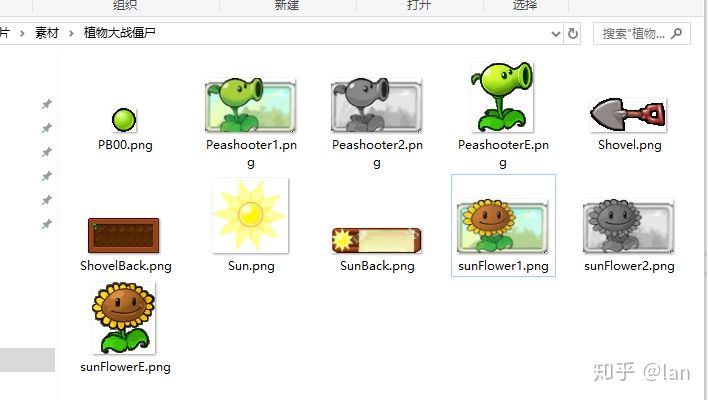Select the PB00.png green pea thumbnail
Image resolution: width=708 pixels, height=400 pixels.
tap(124, 120)
